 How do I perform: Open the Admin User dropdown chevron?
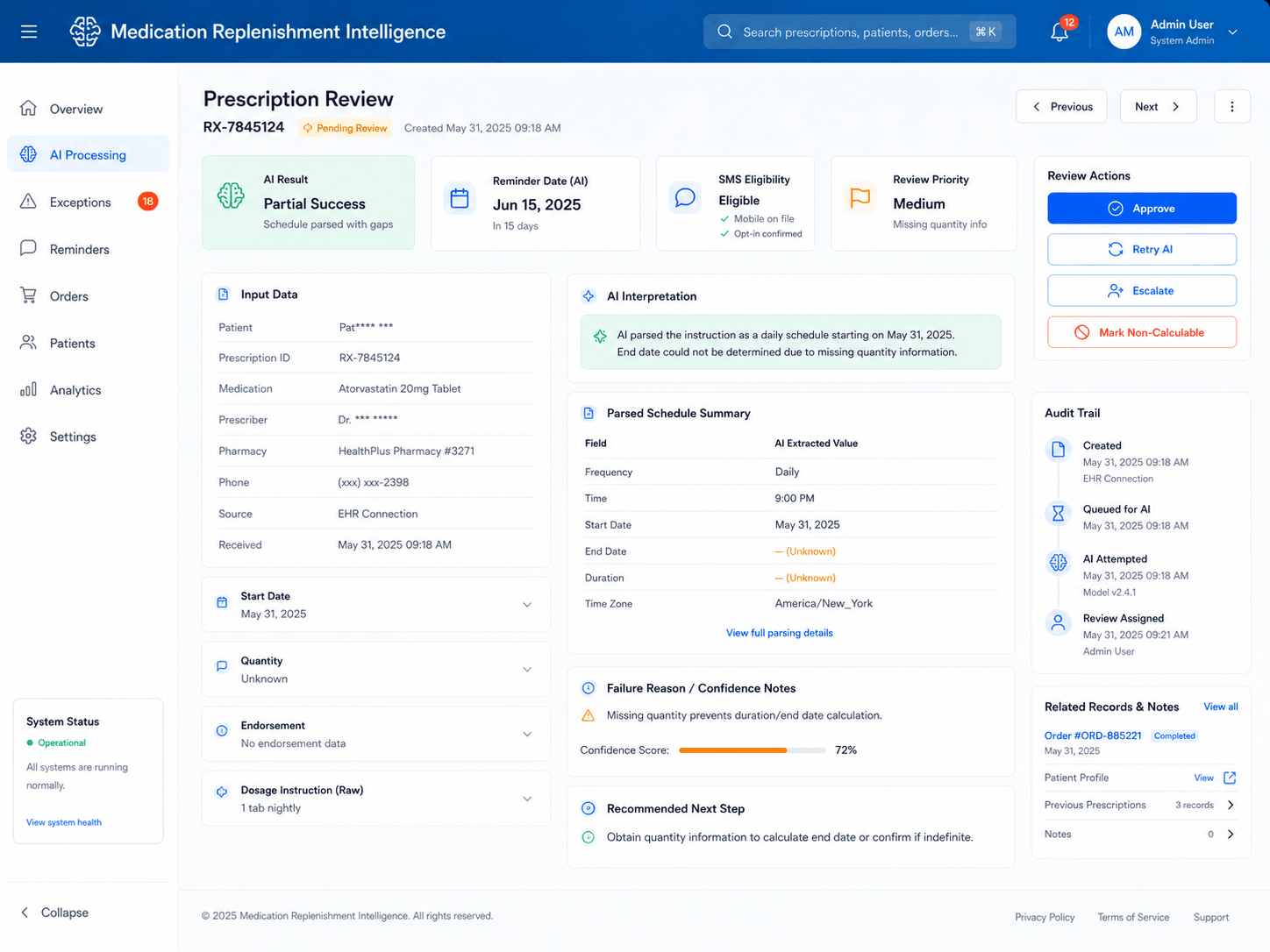click(x=1232, y=32)
